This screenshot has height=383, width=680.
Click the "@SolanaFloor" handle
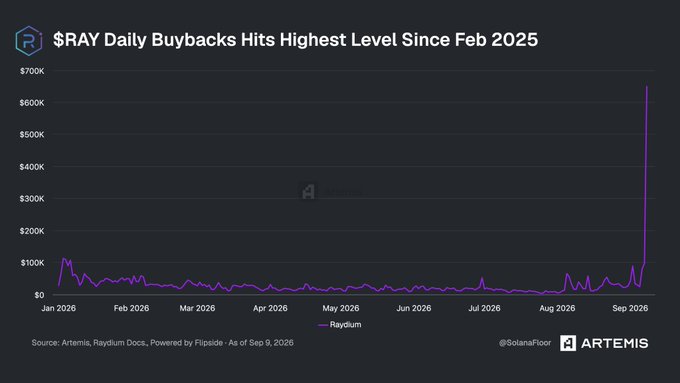[525, 343]
